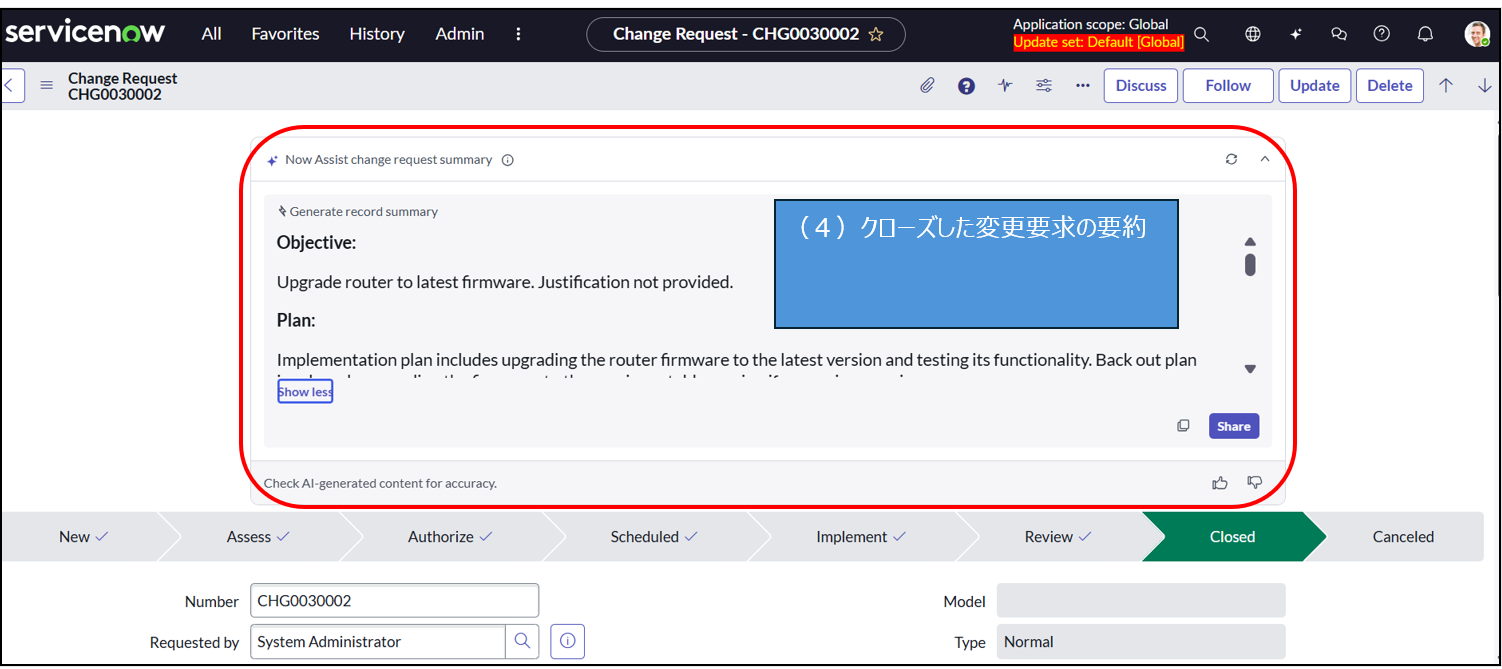Click the summary scrollbar thumb
1502x669 pixels.
click(x=1250, y=265)
